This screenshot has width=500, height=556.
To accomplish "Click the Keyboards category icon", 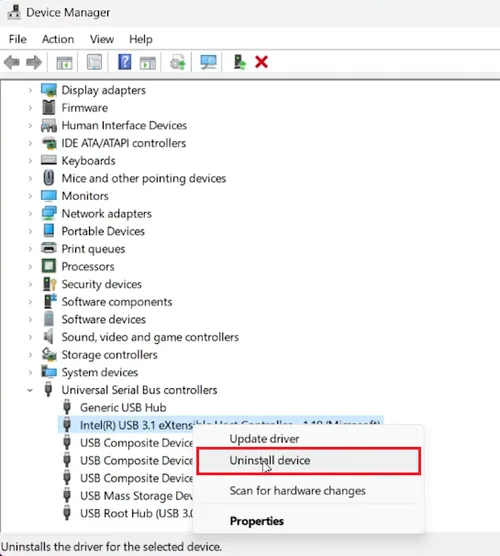I will pyautogui.click(x=49, y=160).
